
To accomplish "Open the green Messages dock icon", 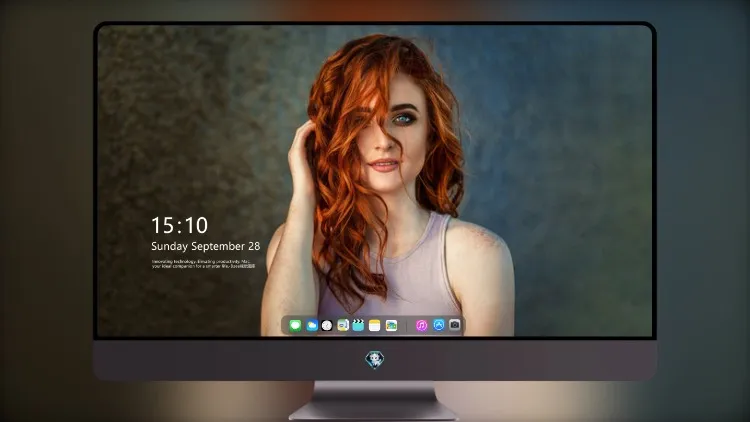I will [295, 325].
